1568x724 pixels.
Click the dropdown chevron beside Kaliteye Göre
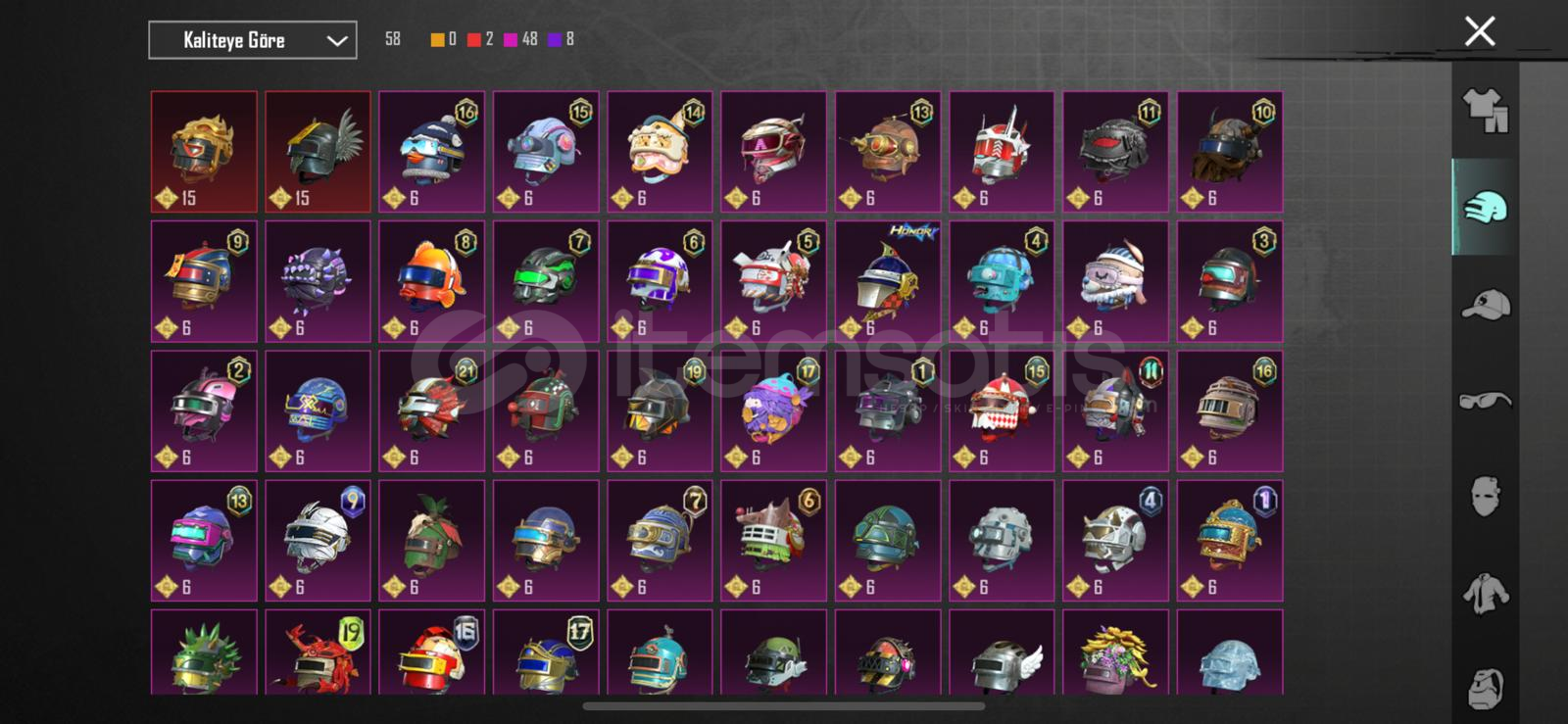[336, 41]
